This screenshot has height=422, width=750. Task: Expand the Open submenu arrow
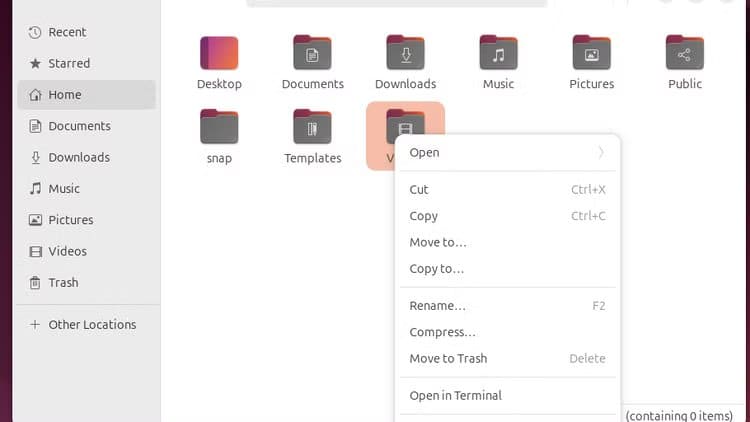click(x=601, y=153)
